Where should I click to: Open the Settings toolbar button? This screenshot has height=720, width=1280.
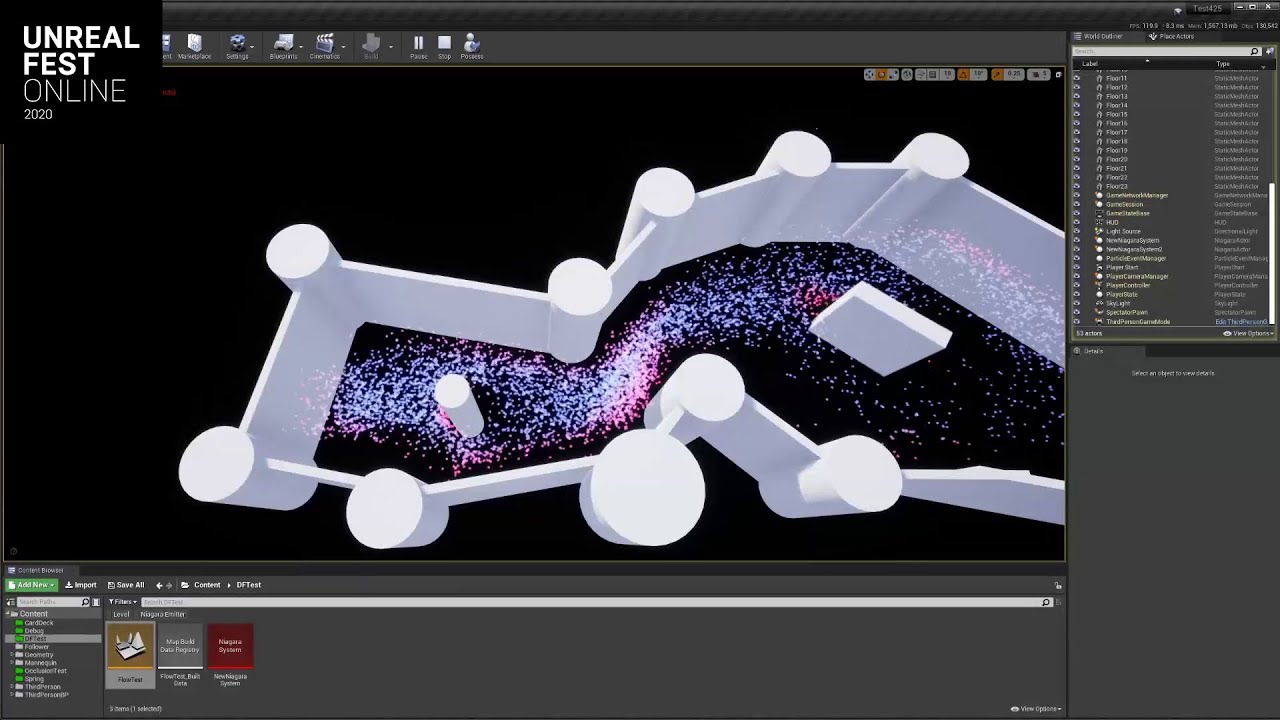[237, 46]
